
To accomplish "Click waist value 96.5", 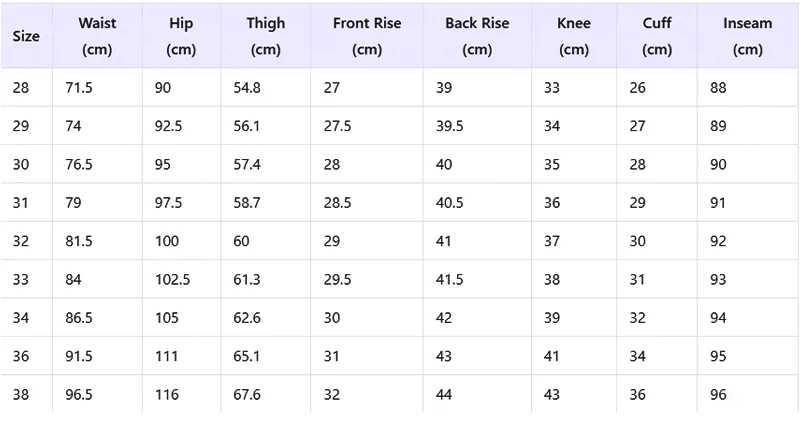I will click(79, 395).
